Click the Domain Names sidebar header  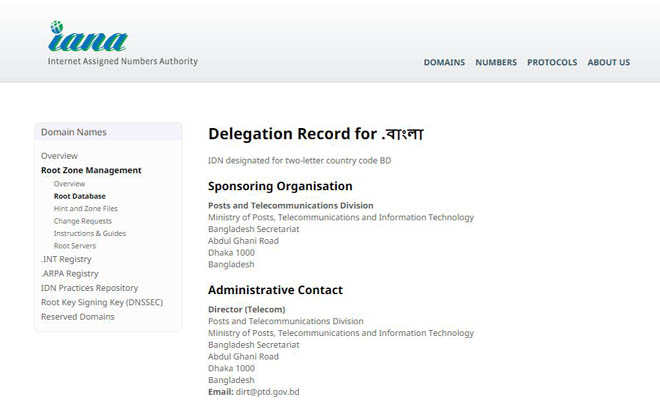pyautogui.click(x=74, y=132)
